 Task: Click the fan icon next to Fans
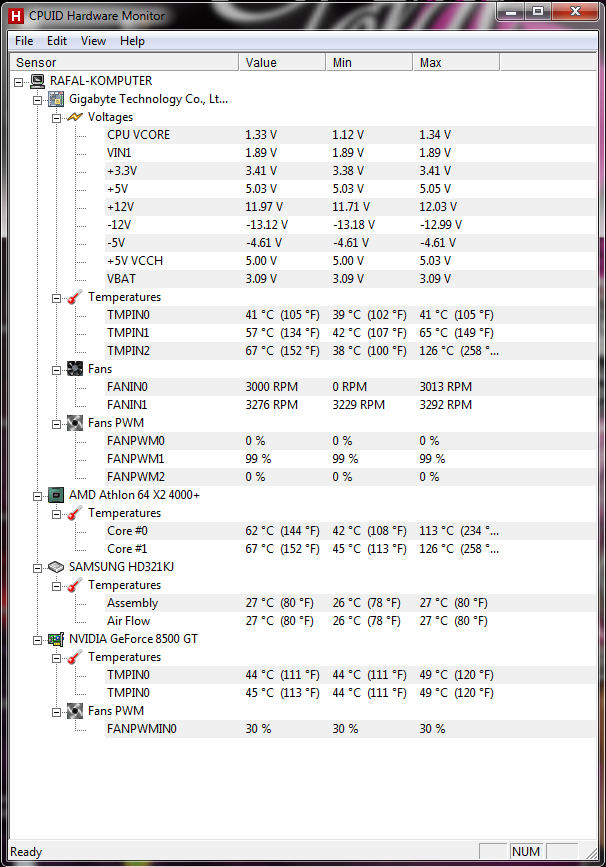(75, 369)
